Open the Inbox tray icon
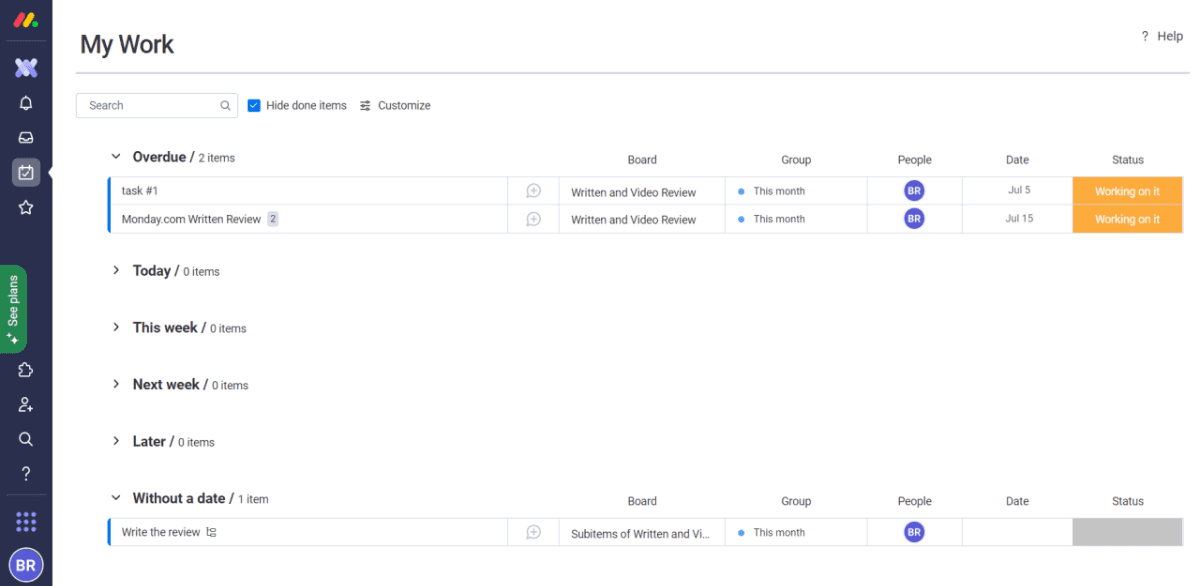This screenshot has width=1200, height=586. click(26, 138)
